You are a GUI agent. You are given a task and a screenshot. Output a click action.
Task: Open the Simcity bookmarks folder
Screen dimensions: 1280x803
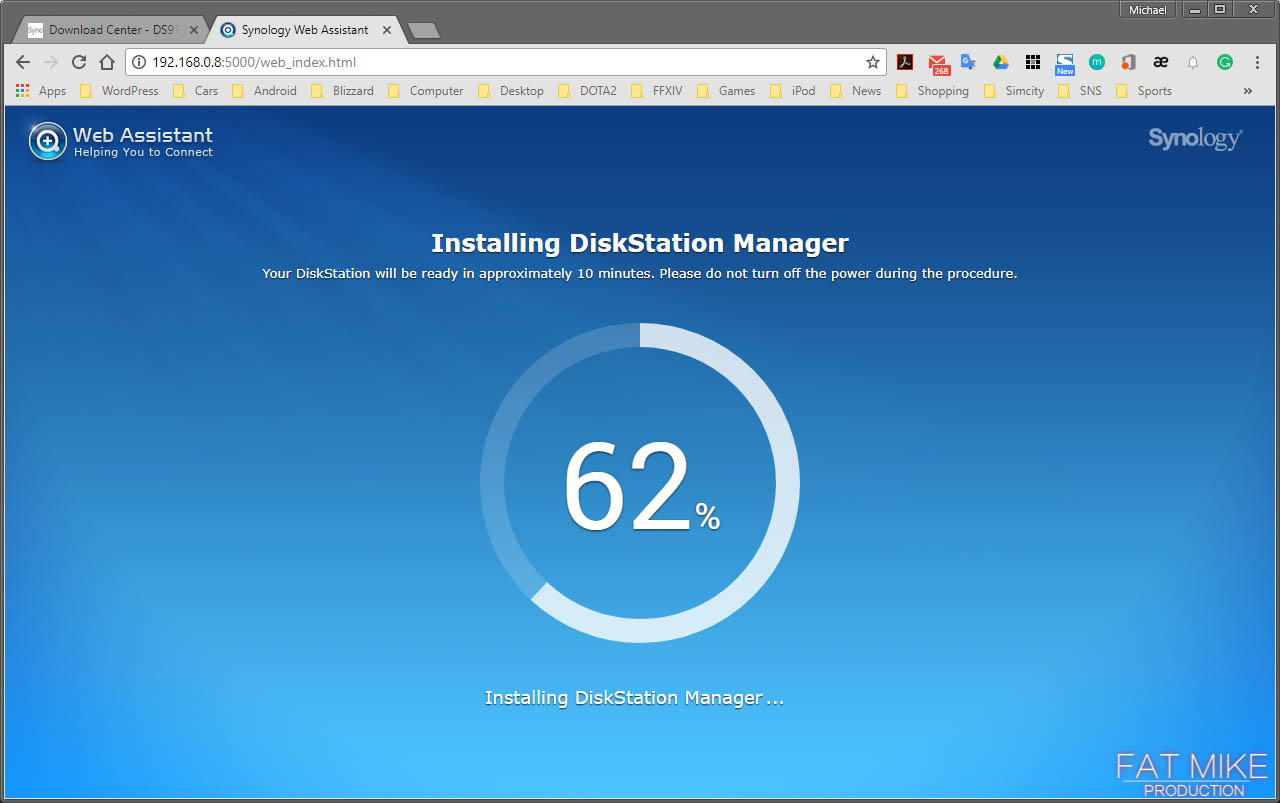tap(1013, 91)
